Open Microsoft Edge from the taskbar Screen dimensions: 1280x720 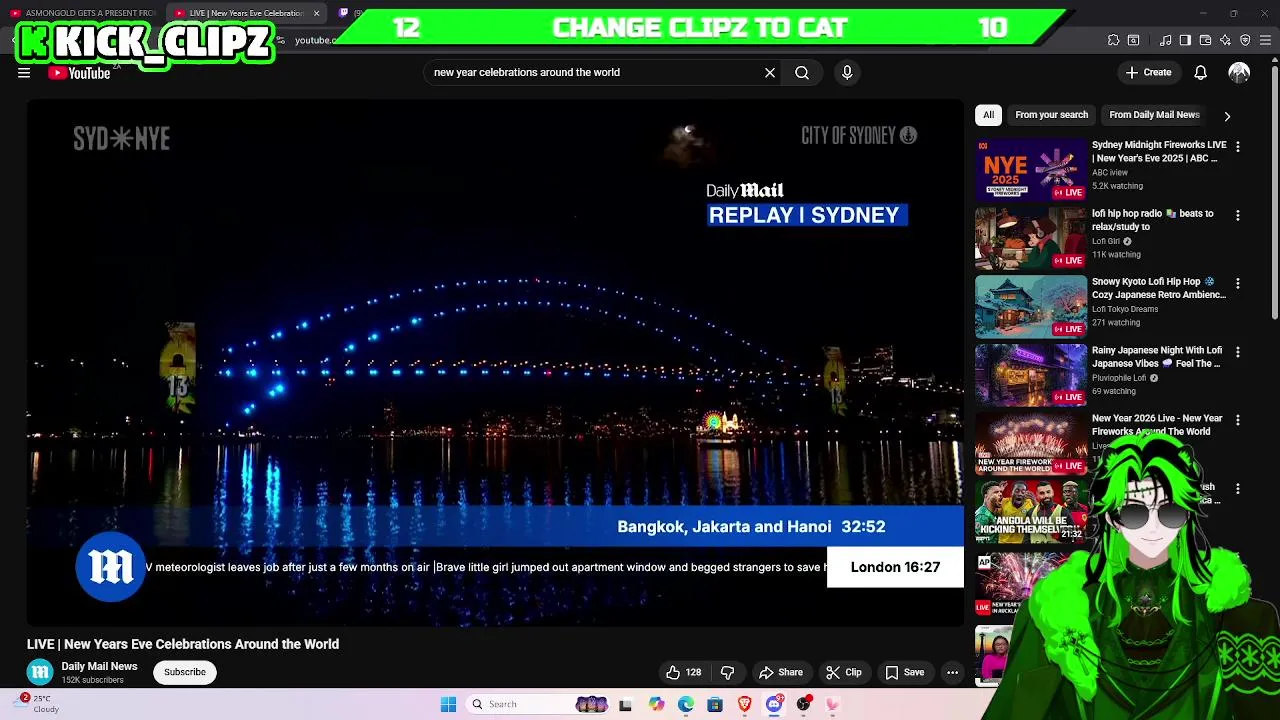coord(686,704)
